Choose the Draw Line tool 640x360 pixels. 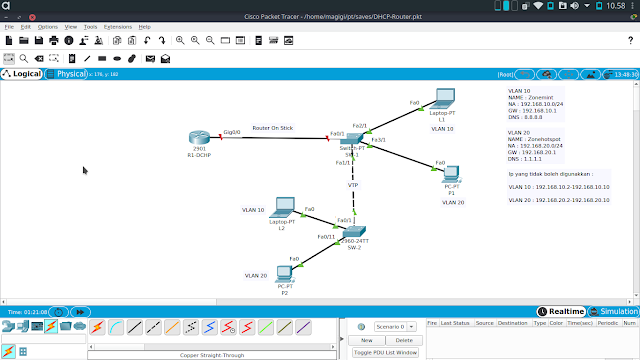click(x=87, y=58)
